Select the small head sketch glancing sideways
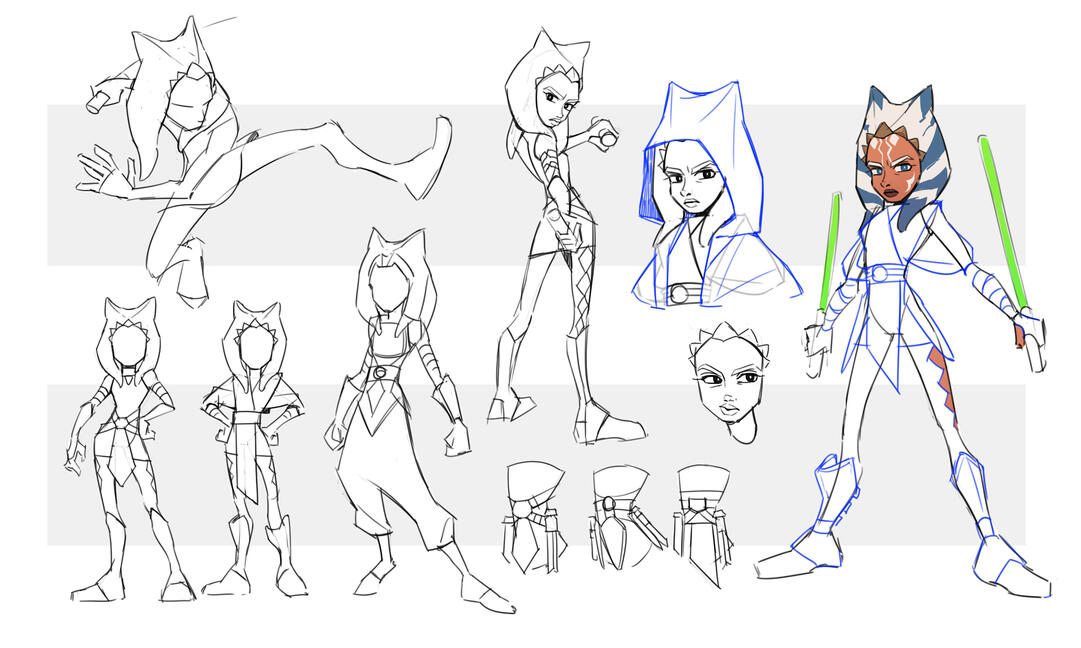The image size is (1081, 648). pos(728,383)
